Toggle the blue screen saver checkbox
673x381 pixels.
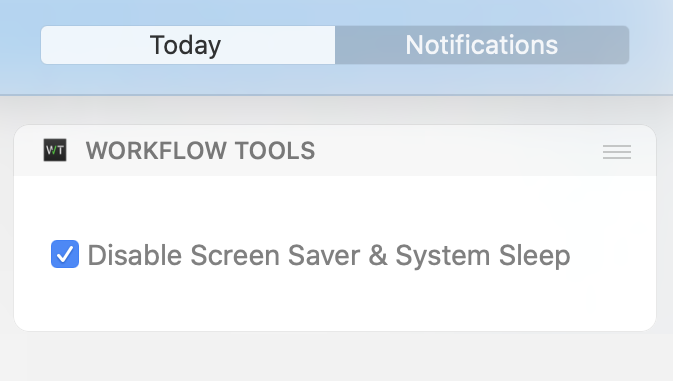coord(65,254)
